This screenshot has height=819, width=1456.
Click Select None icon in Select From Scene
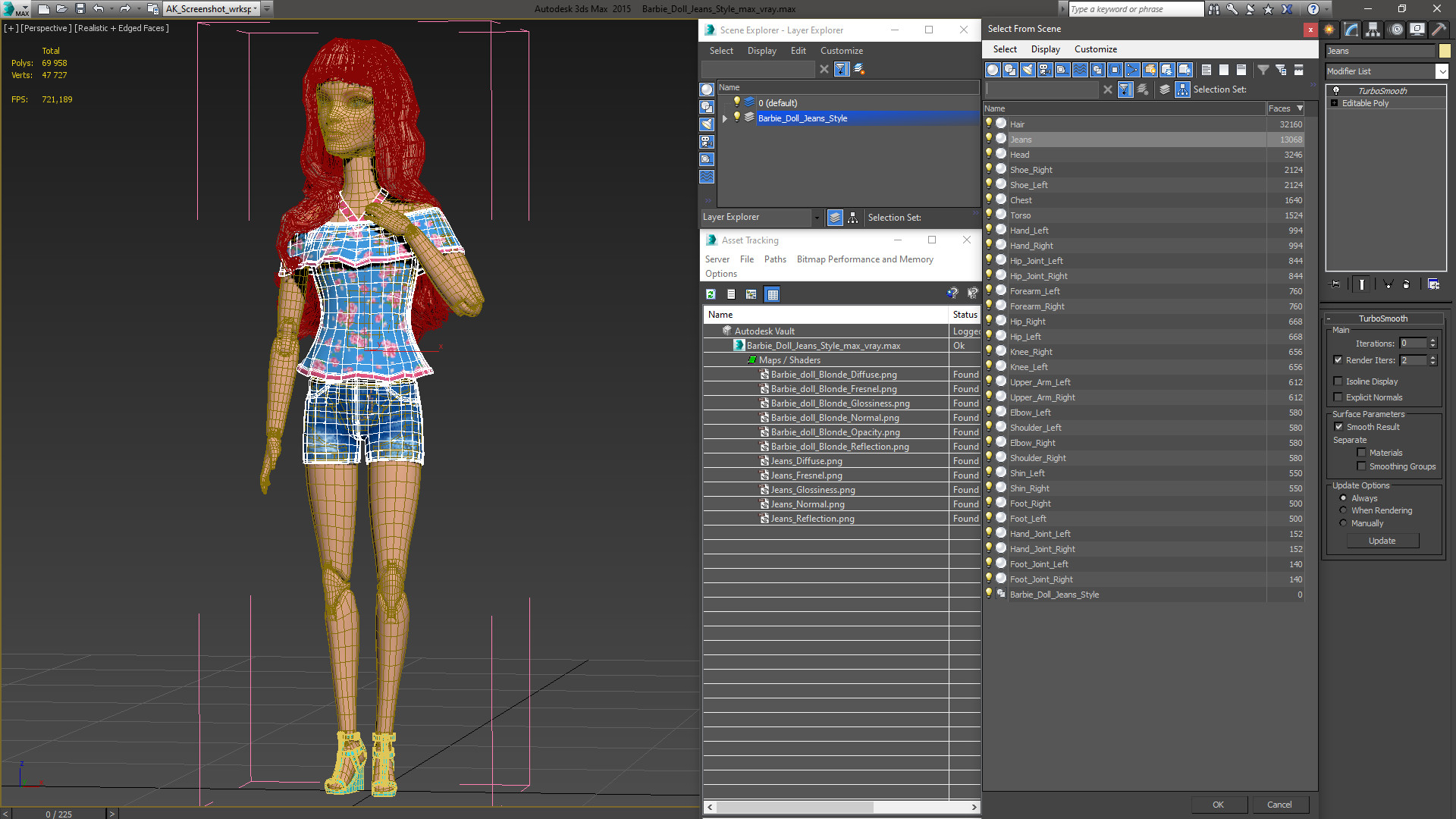tap(1224, 70)
